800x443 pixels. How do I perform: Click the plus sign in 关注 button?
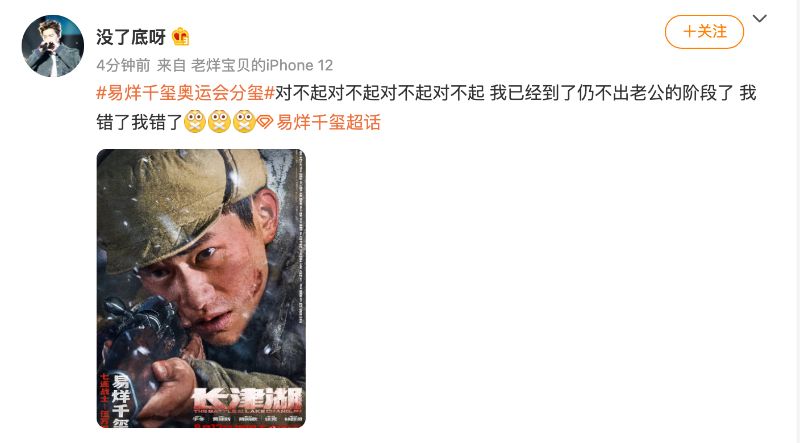pos(689,32)
